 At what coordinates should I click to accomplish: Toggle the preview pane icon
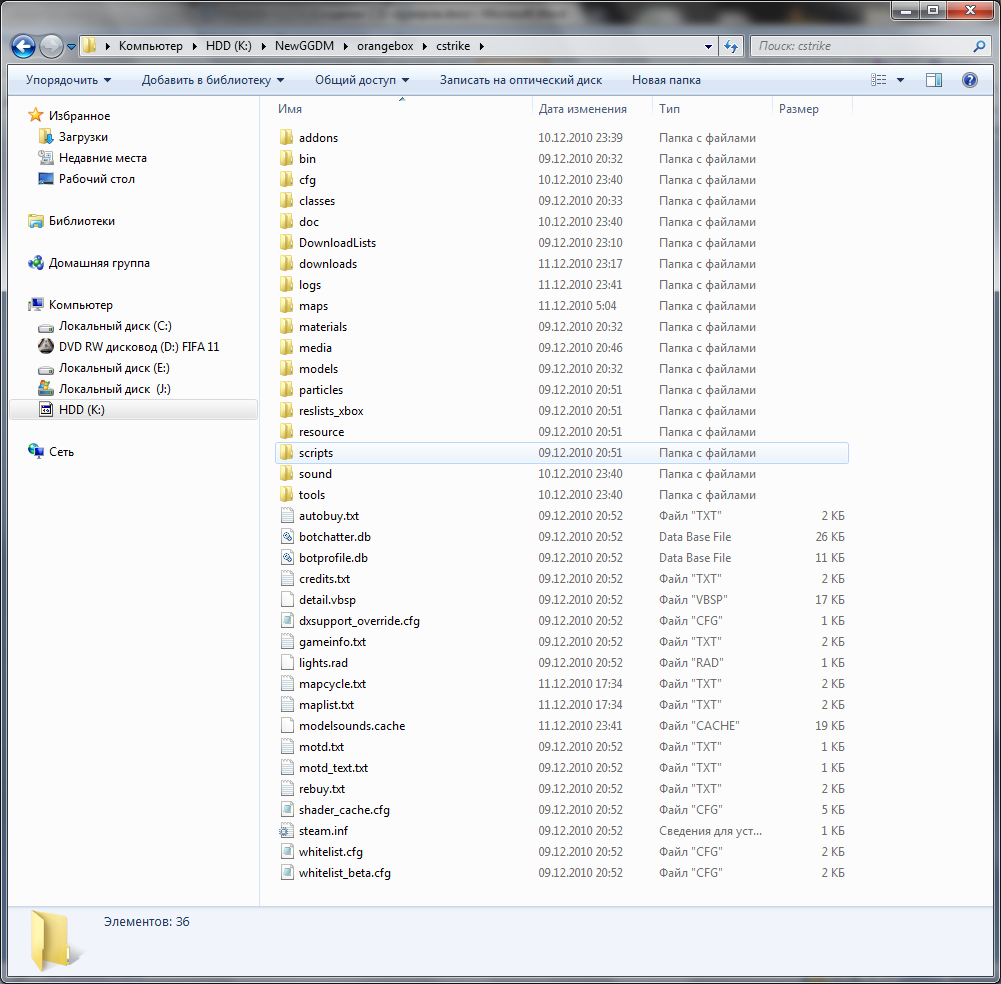(x=934, y=80)
